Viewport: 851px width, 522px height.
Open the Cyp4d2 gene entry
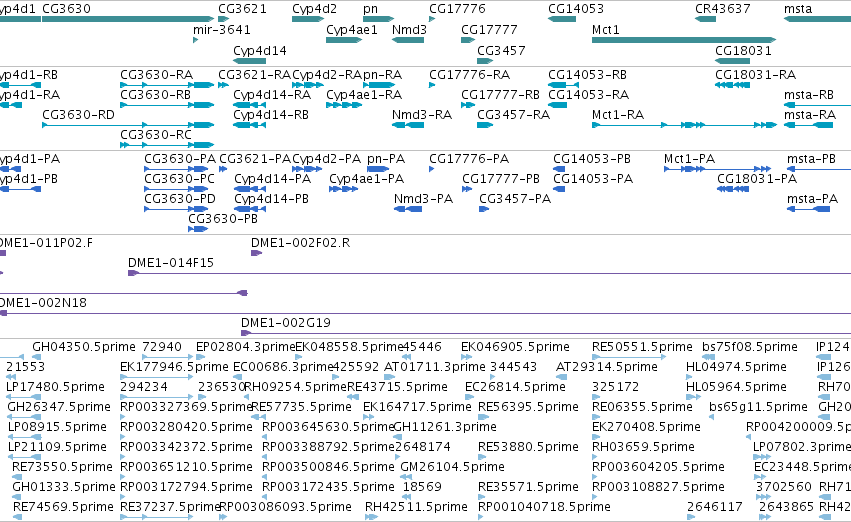click(308, 20)
